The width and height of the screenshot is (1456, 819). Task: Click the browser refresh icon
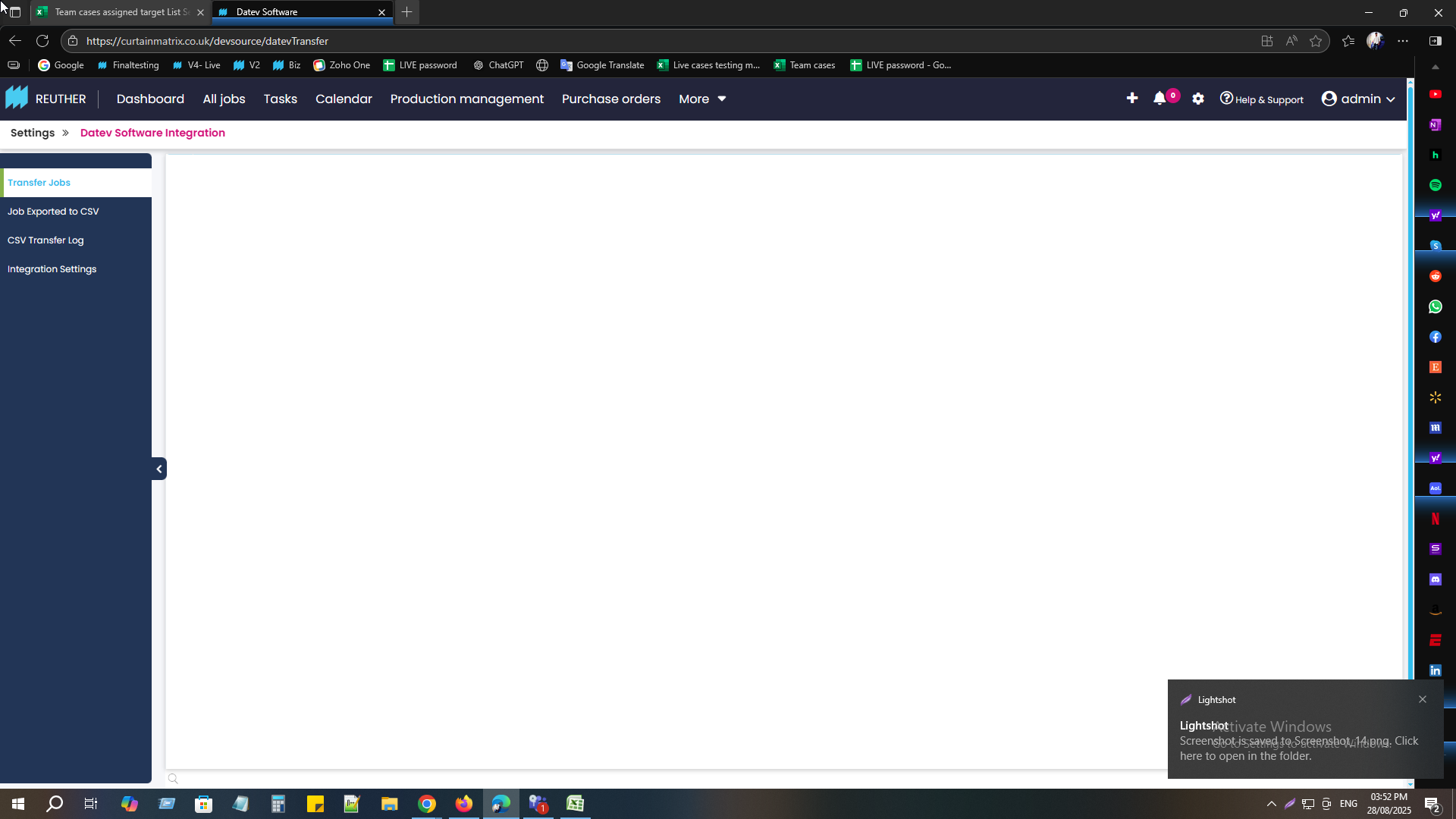tap(42, 41)
